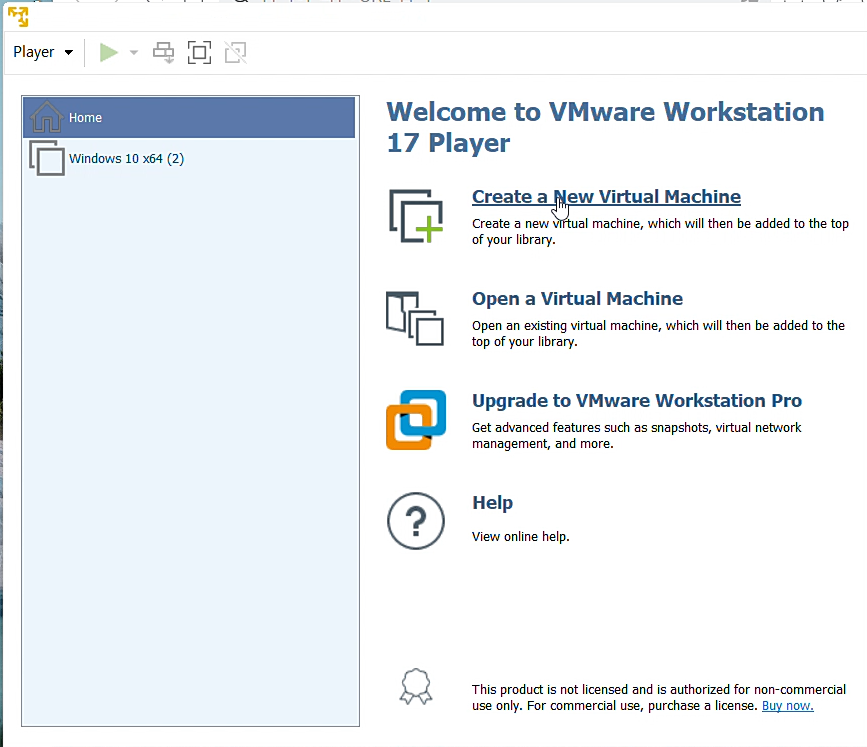Click Send Ctrl+Alt+Del toolbar icon
867x747 pixels.
pyautogui.click(x=163, y=53)
